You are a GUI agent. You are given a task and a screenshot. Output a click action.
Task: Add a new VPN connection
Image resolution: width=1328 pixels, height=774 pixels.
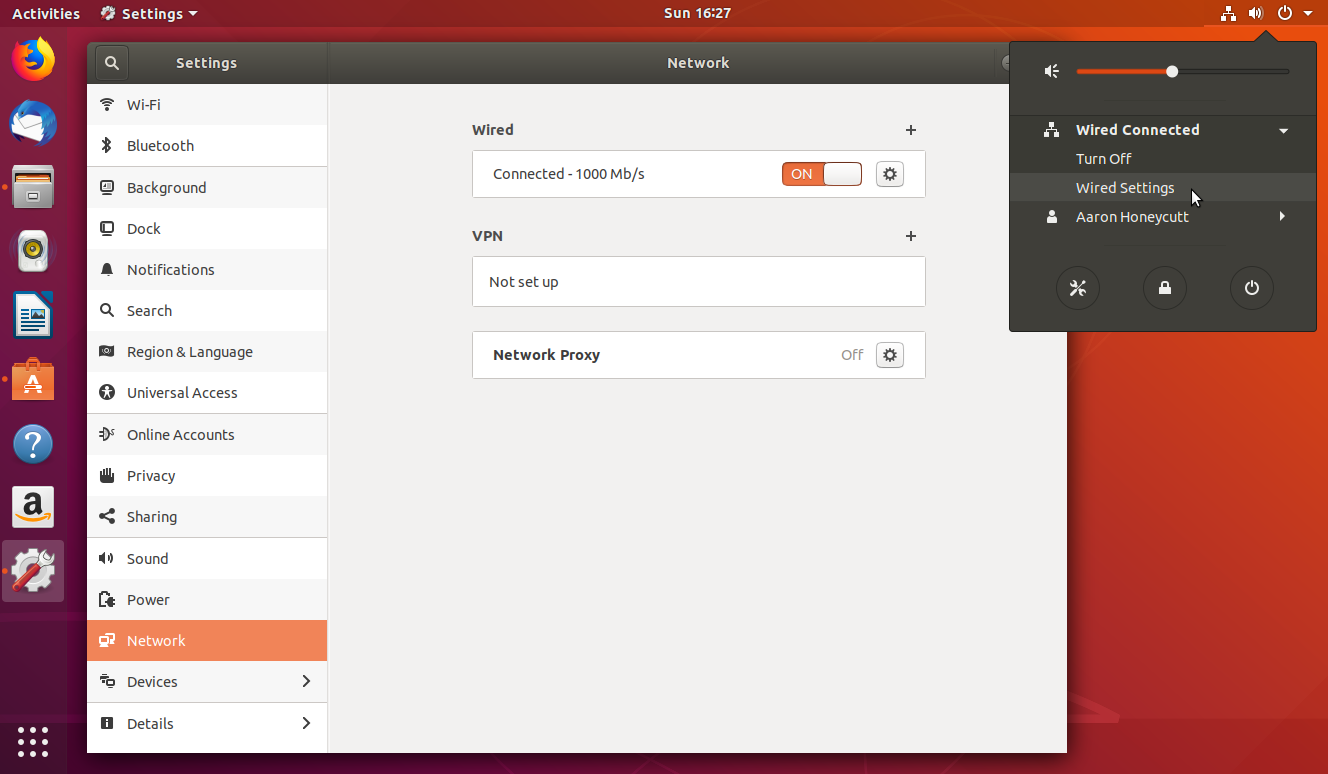910,236
